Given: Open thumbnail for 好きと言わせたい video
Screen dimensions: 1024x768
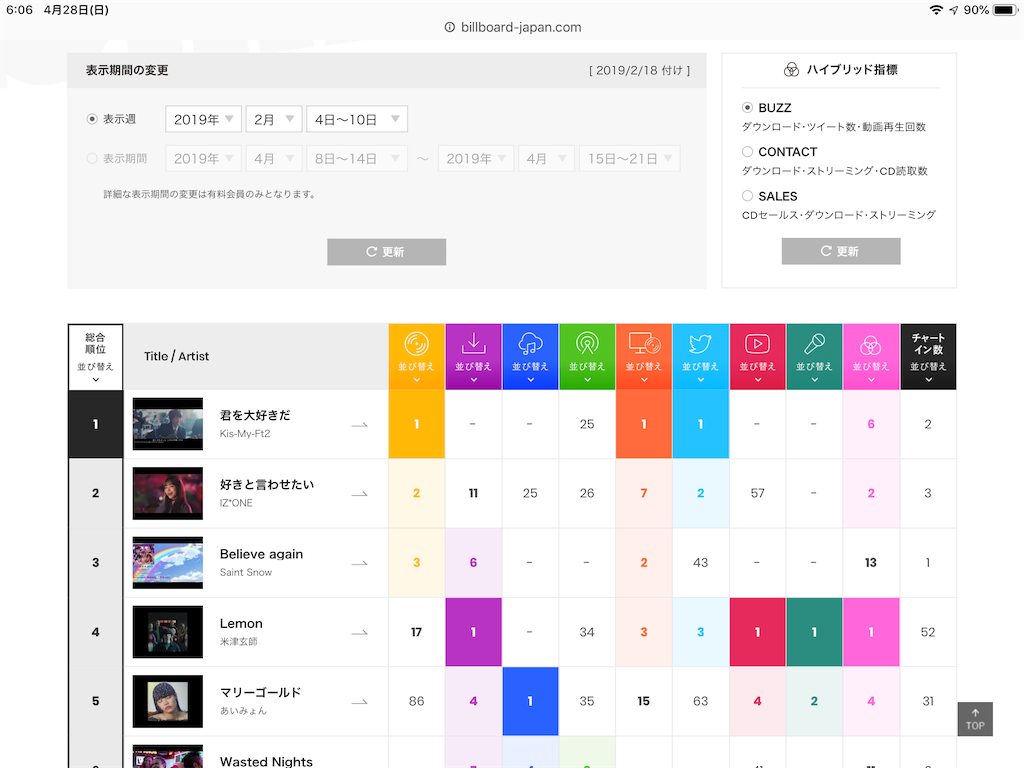Looking at the screenshot, I should click(x=168, y=494).
